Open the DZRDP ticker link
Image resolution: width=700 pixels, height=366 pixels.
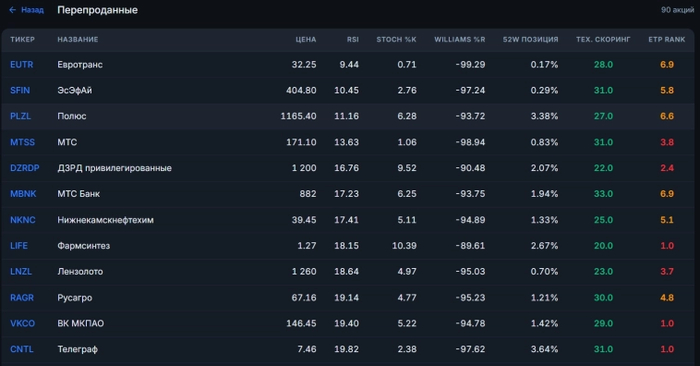pos(25,168)
